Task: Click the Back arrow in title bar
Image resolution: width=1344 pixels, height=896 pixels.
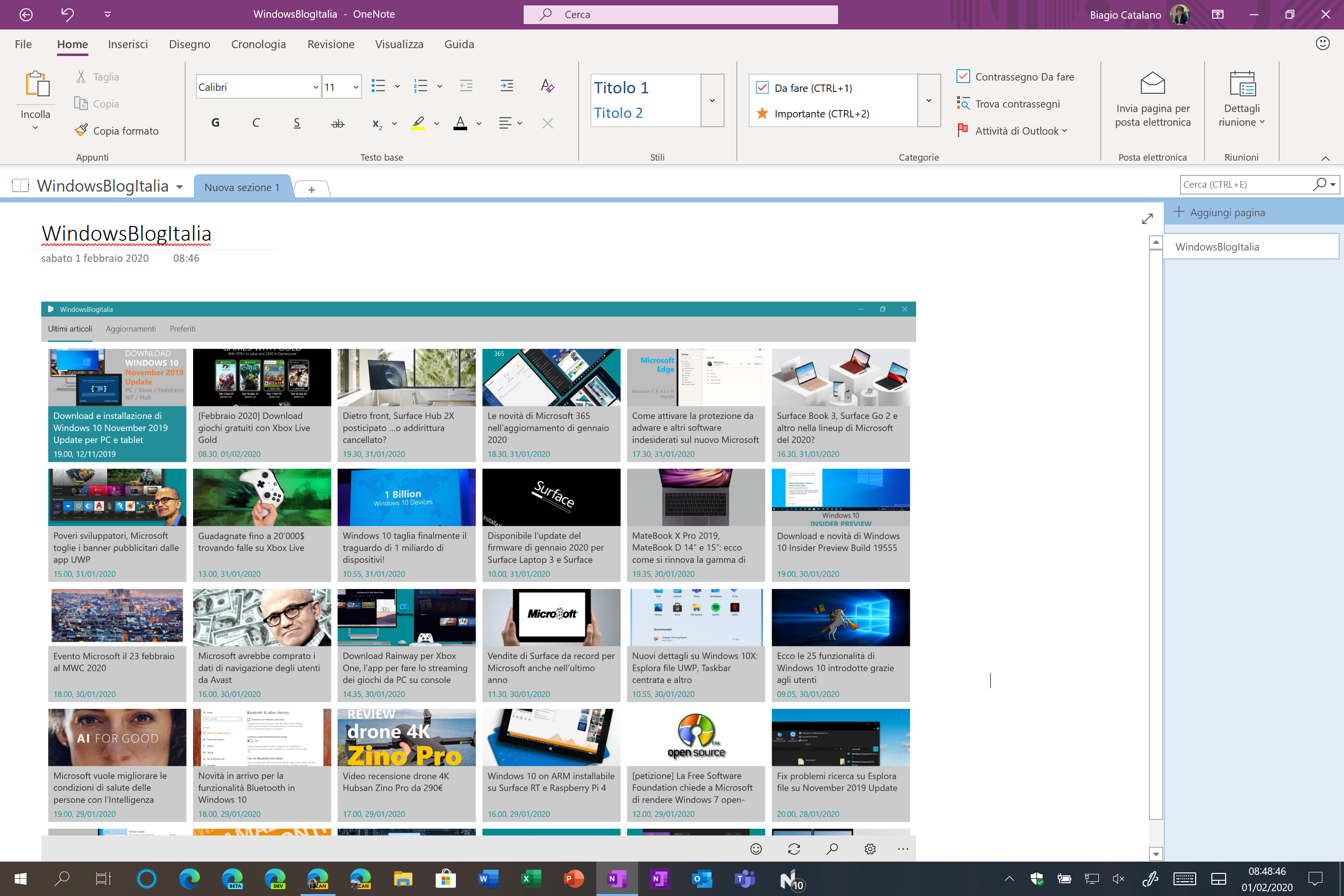Action: (27, 14)
